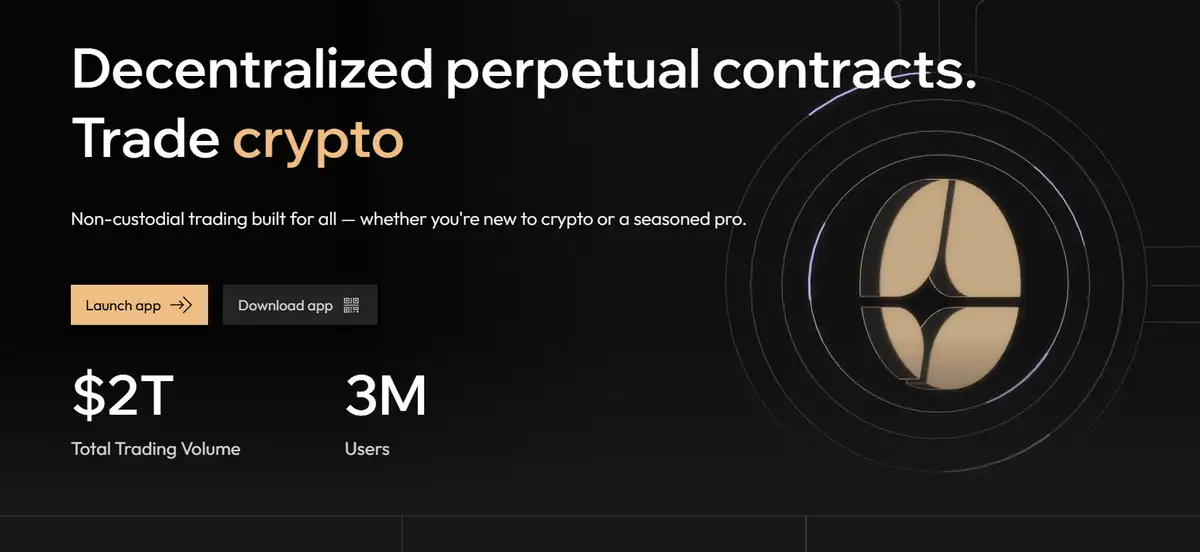This screenshot has height=552, width=1200.
Task: Click the QR code icon
Action: pyautogui.click(x=351, y=305)
